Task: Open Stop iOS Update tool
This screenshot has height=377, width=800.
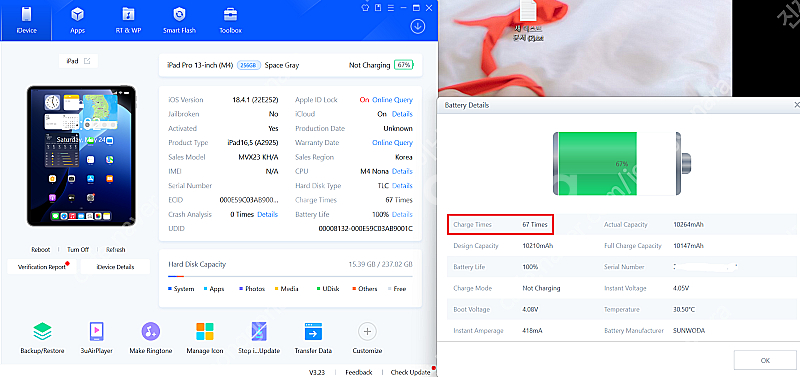Action: tap(259, 338)
